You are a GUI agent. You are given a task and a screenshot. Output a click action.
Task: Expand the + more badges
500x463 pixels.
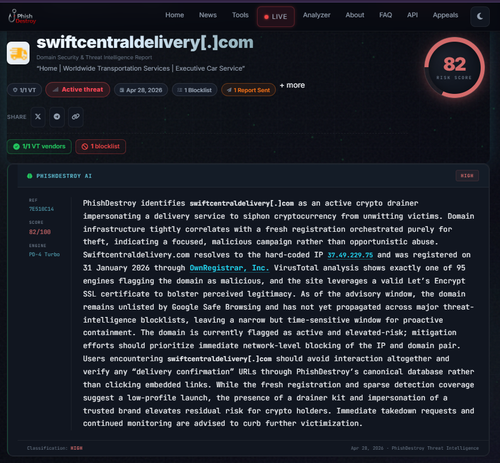[292, 85]
